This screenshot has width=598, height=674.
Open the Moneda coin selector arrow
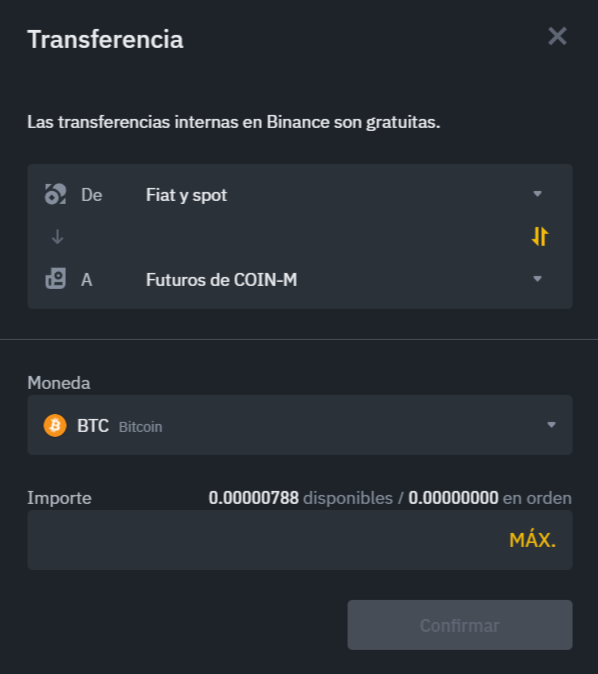[552, 425]
